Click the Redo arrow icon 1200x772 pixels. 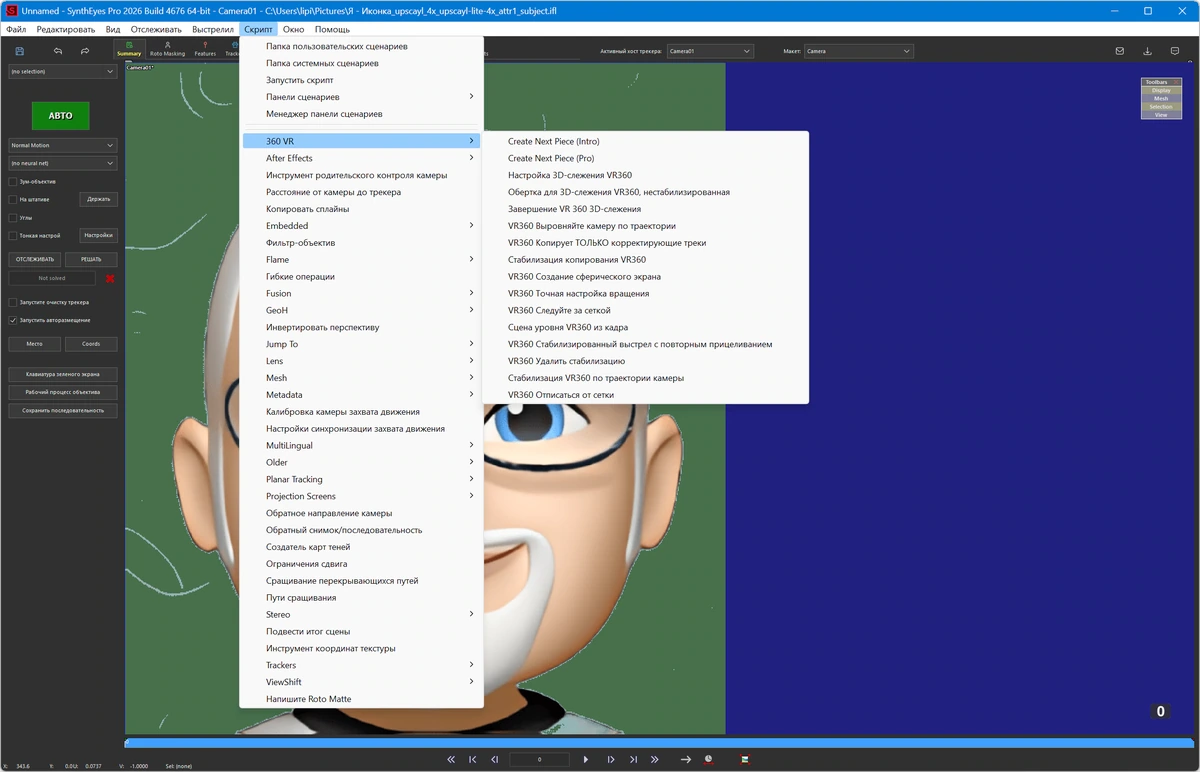click(x=85, y=51)
